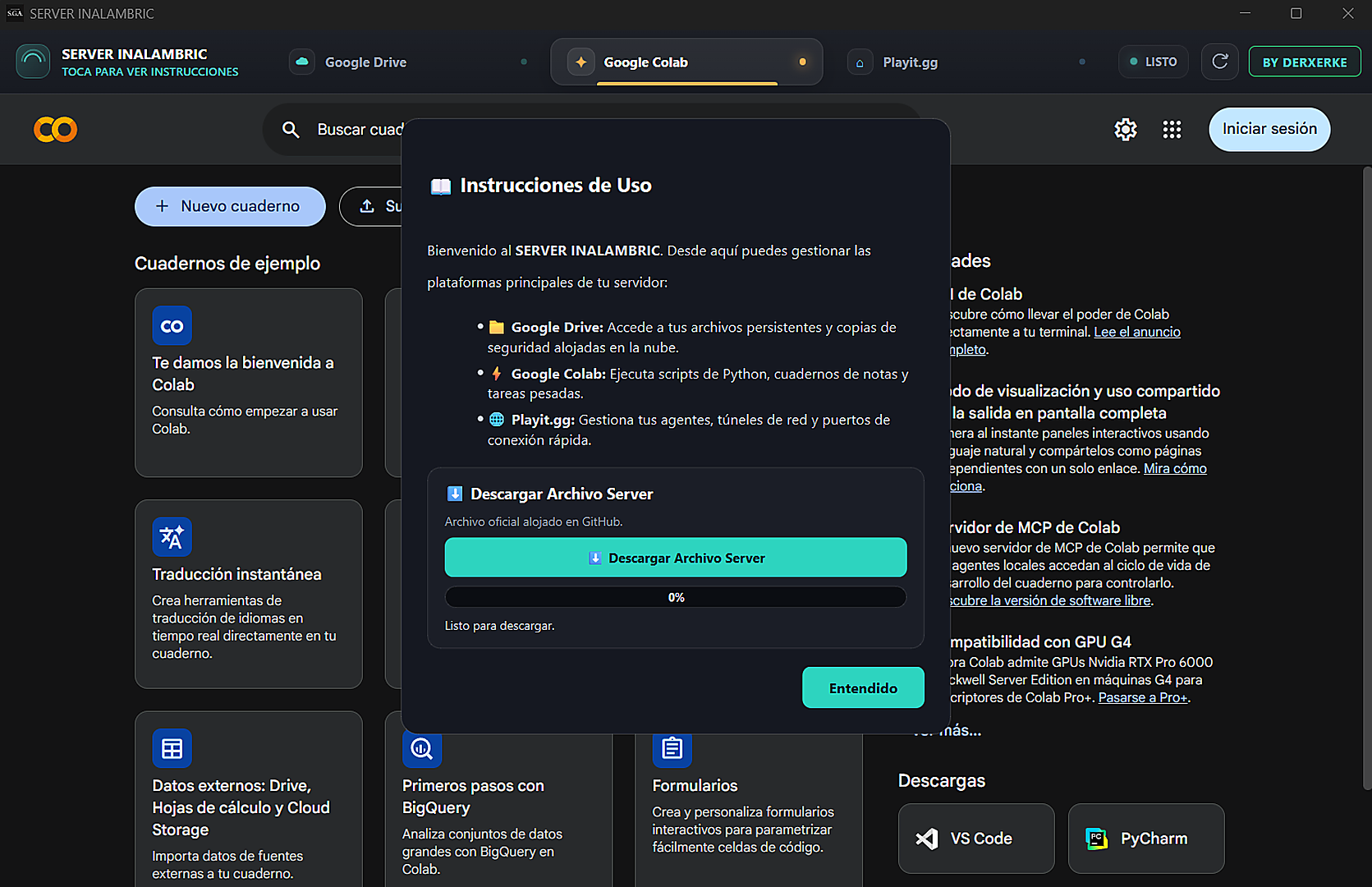Click the Traducción instantánea translate icon
This screenshot has height=887, width=1372.
[172, 537]
